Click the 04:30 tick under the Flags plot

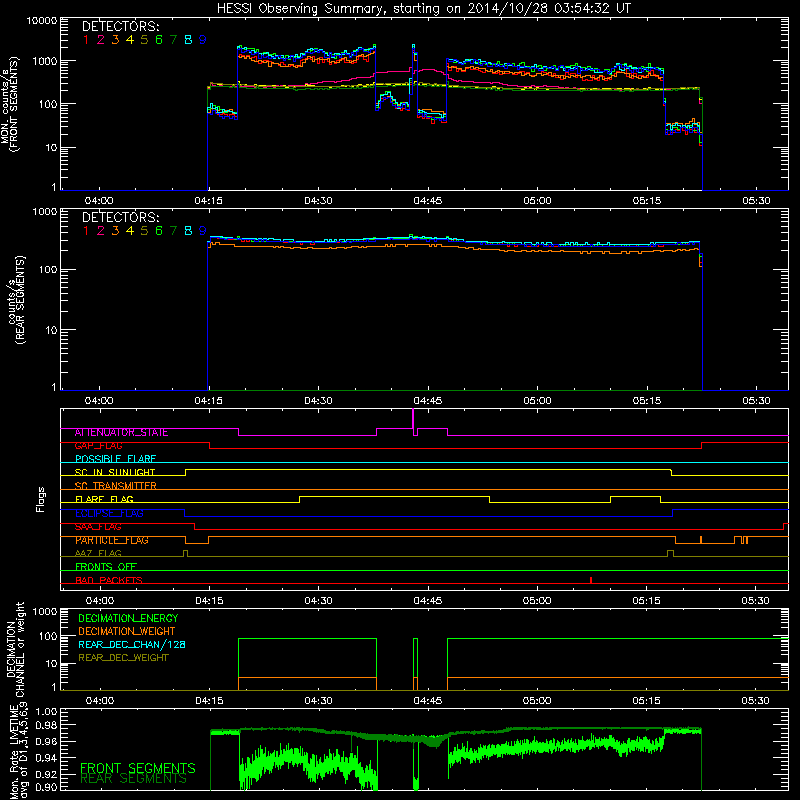point(318,601)
